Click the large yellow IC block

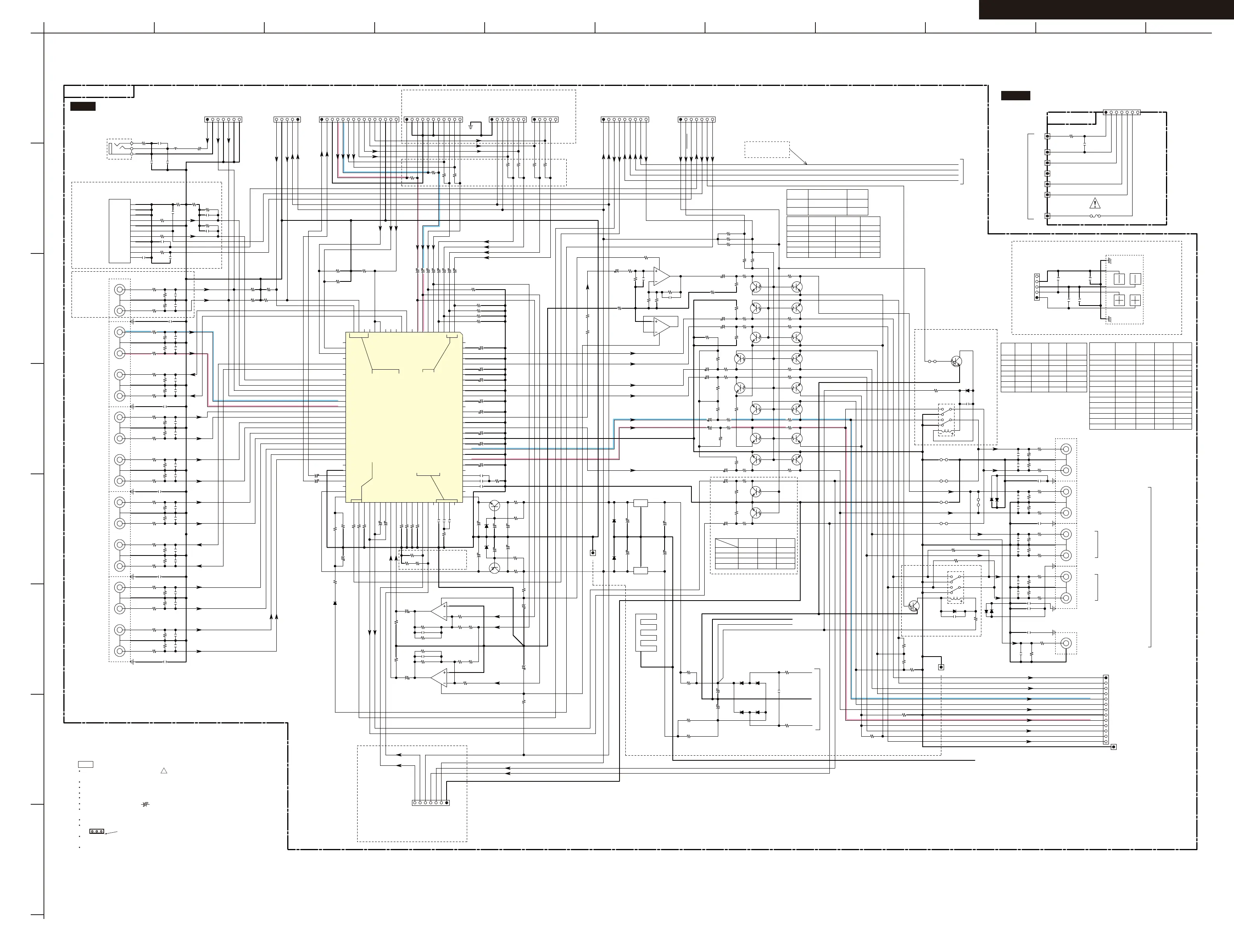[404, 417]
